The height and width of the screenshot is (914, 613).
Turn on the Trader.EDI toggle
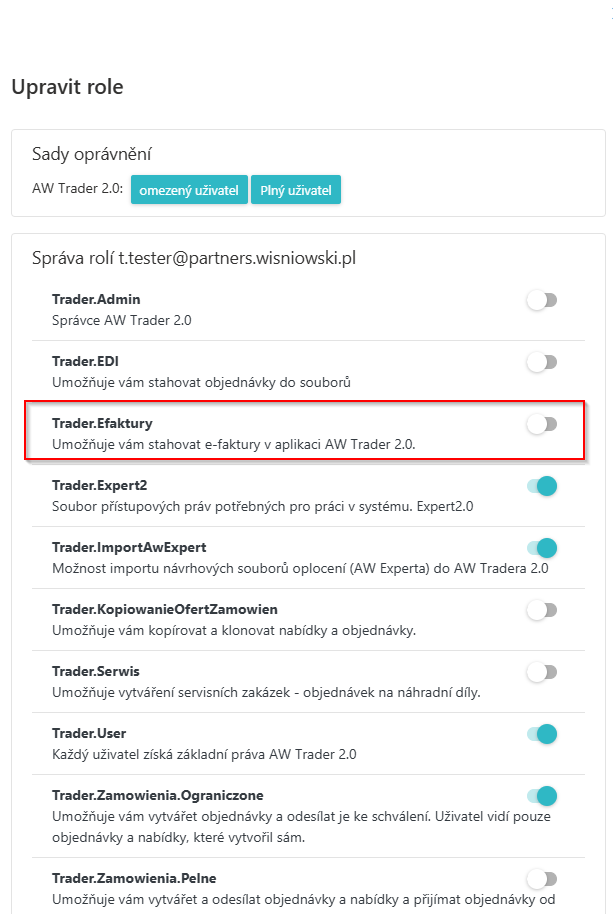coord(541,362)
